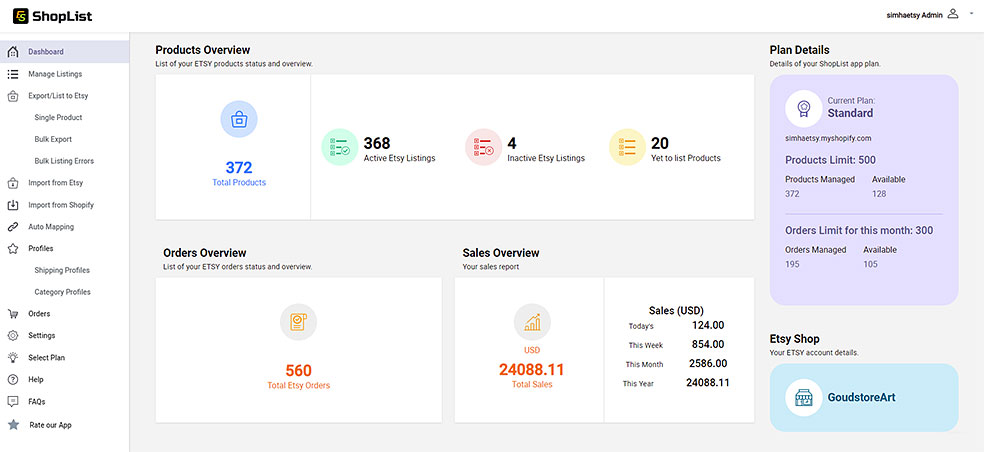Open Settings page label
The height and width of the screenshot is (452, 984).
click(x=41, y=336)
